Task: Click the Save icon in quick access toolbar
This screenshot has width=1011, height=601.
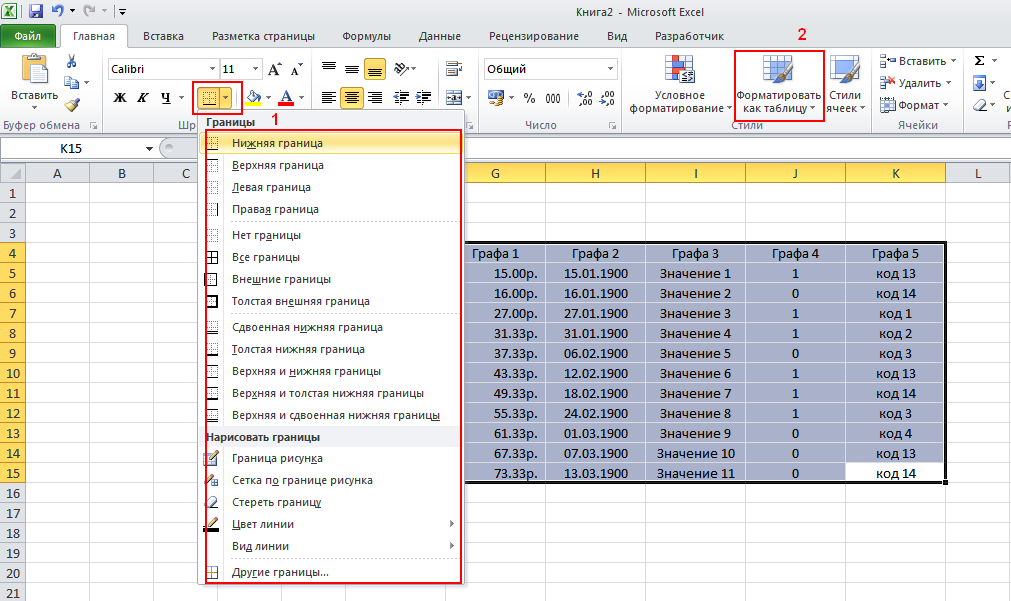Action: click(35, 11)
